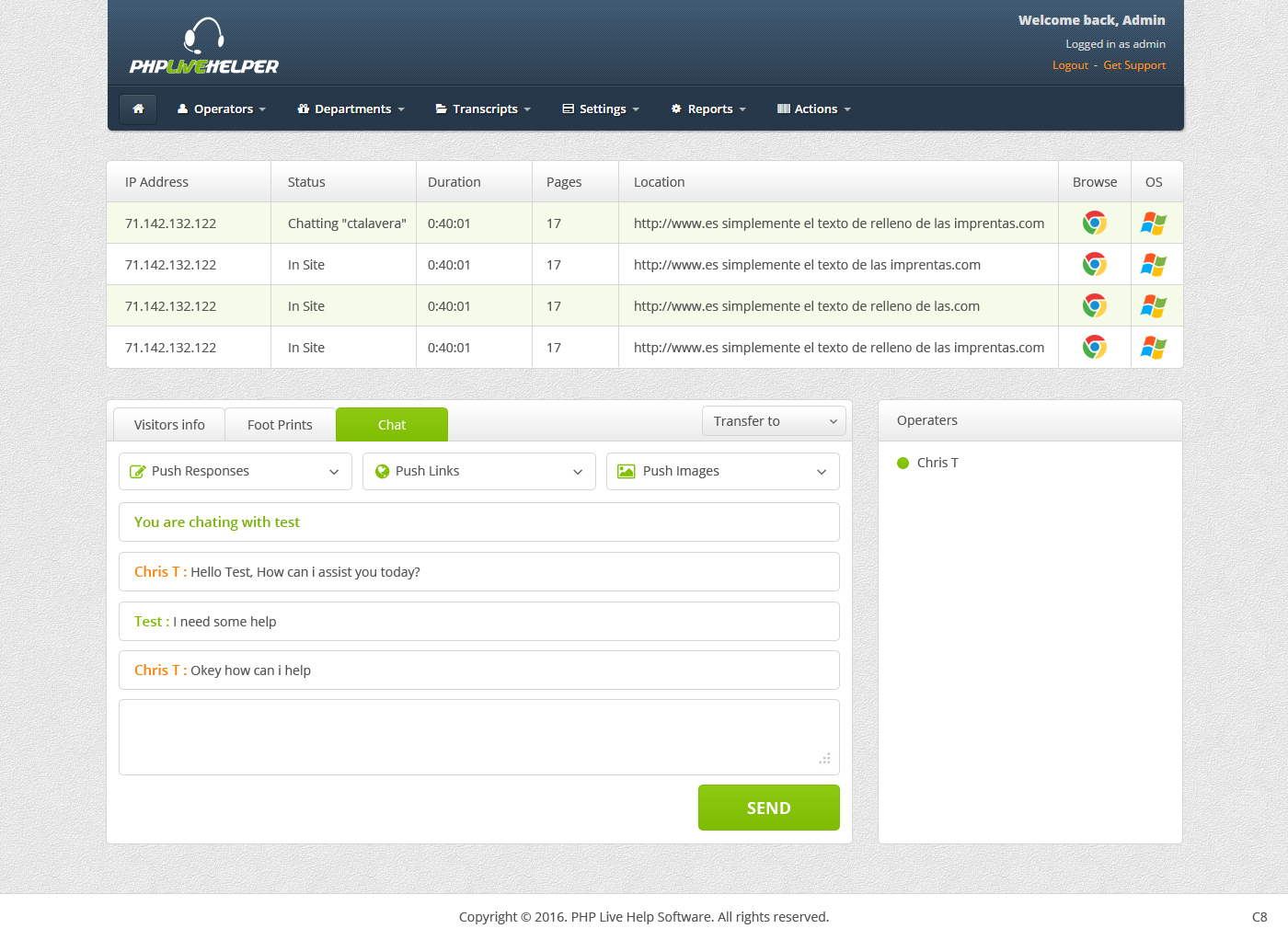Viewport: 1288px width, 940px height.
Task: Open the Departments menu
Action: 351,109
